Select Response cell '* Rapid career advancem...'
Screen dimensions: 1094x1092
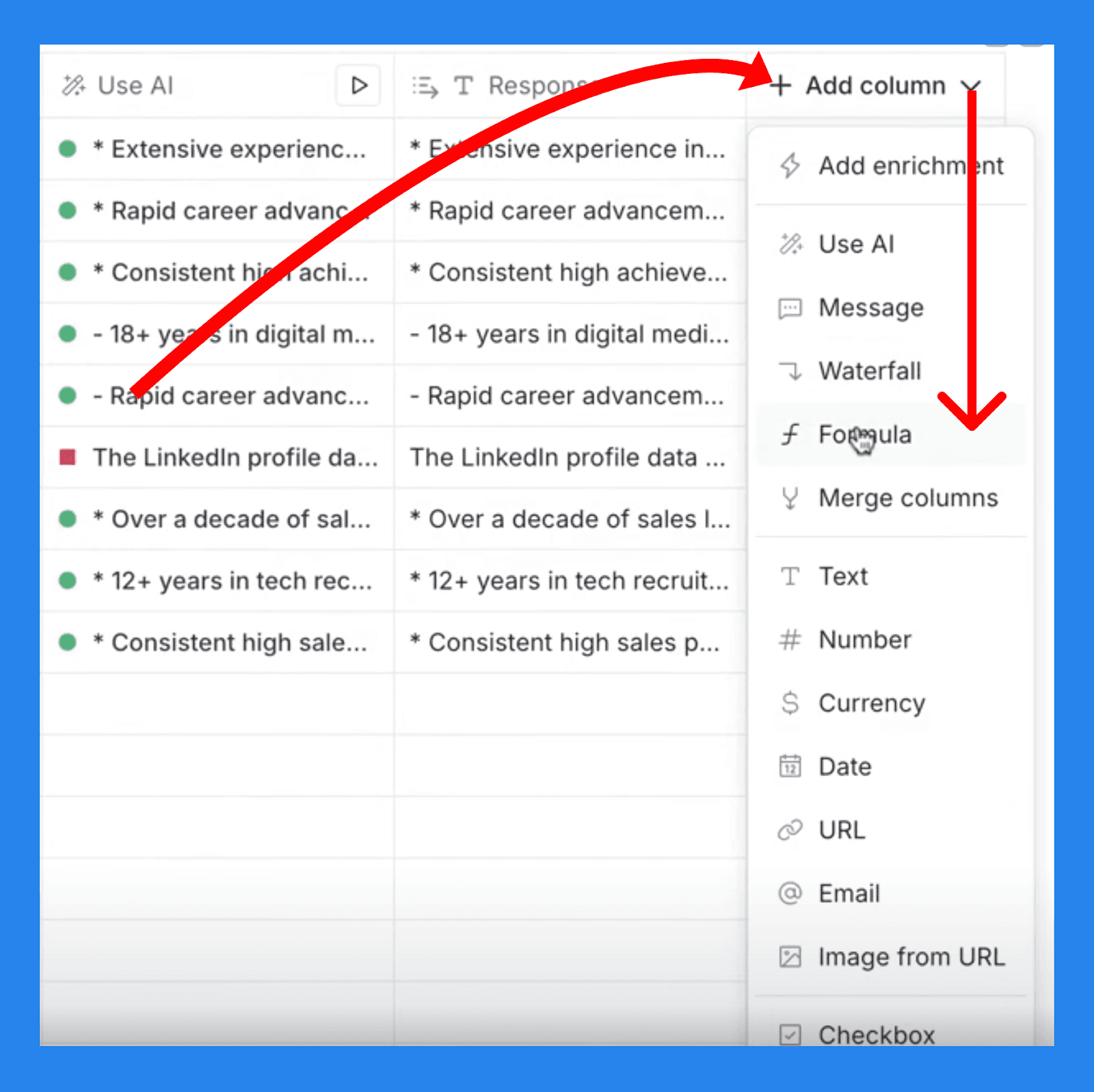tap(570, 211)
